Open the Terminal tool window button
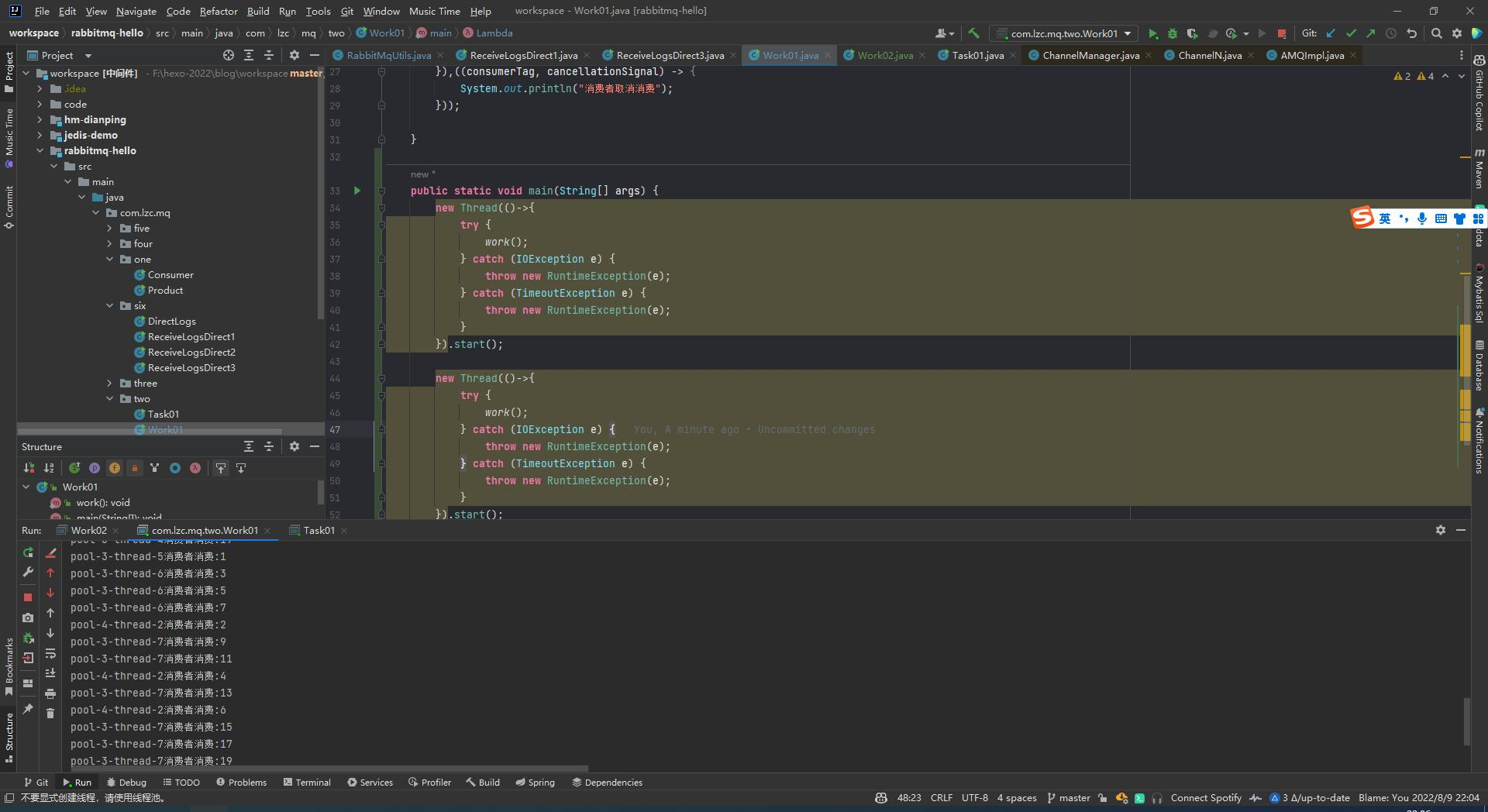Viewport: 1488px width, 812px height. (308, 782)
